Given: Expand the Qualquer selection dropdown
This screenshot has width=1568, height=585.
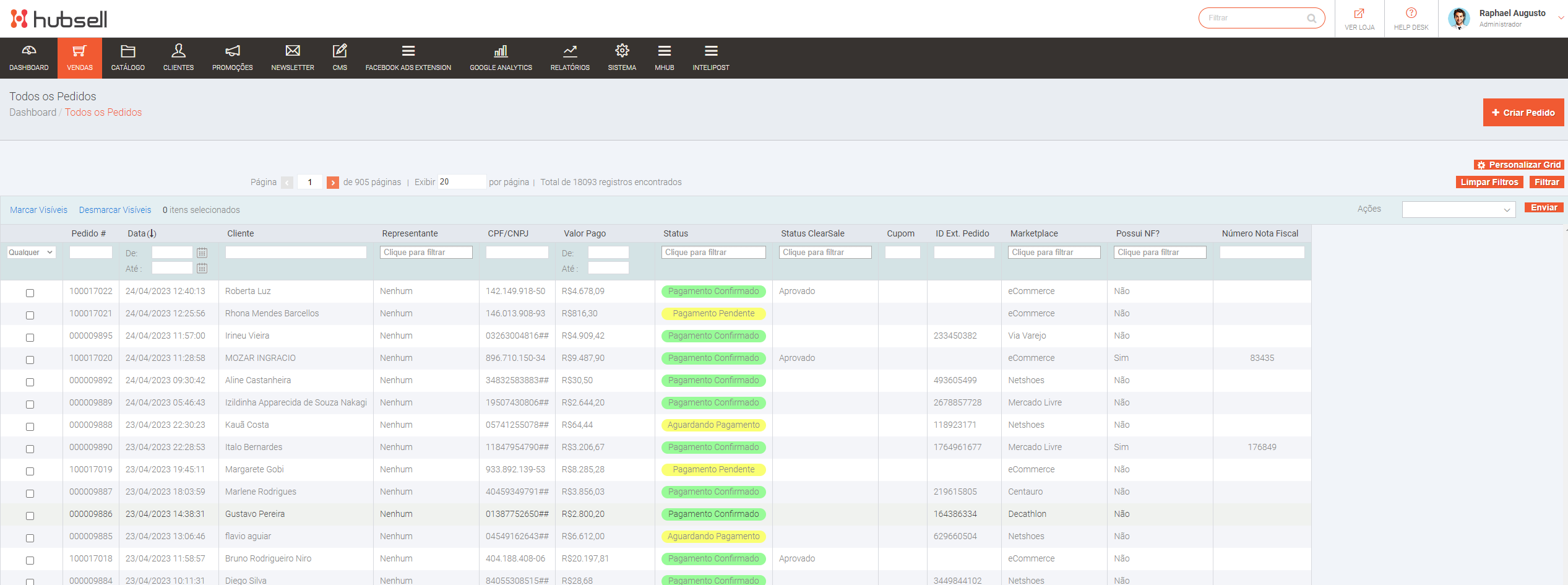Looking at the screenshot, I should click(x=31, y=253).
